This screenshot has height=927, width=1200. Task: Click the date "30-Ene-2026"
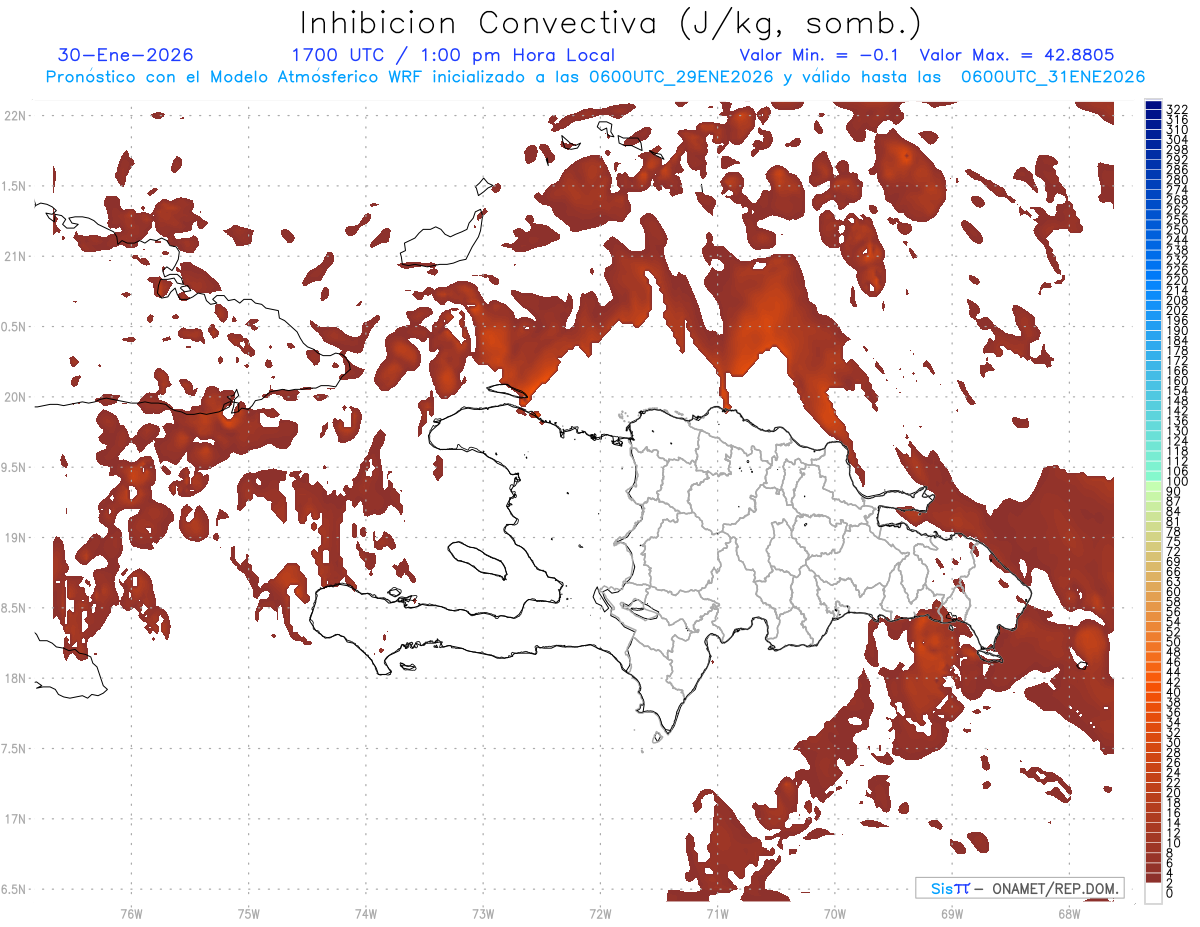[x=125, y=55]
